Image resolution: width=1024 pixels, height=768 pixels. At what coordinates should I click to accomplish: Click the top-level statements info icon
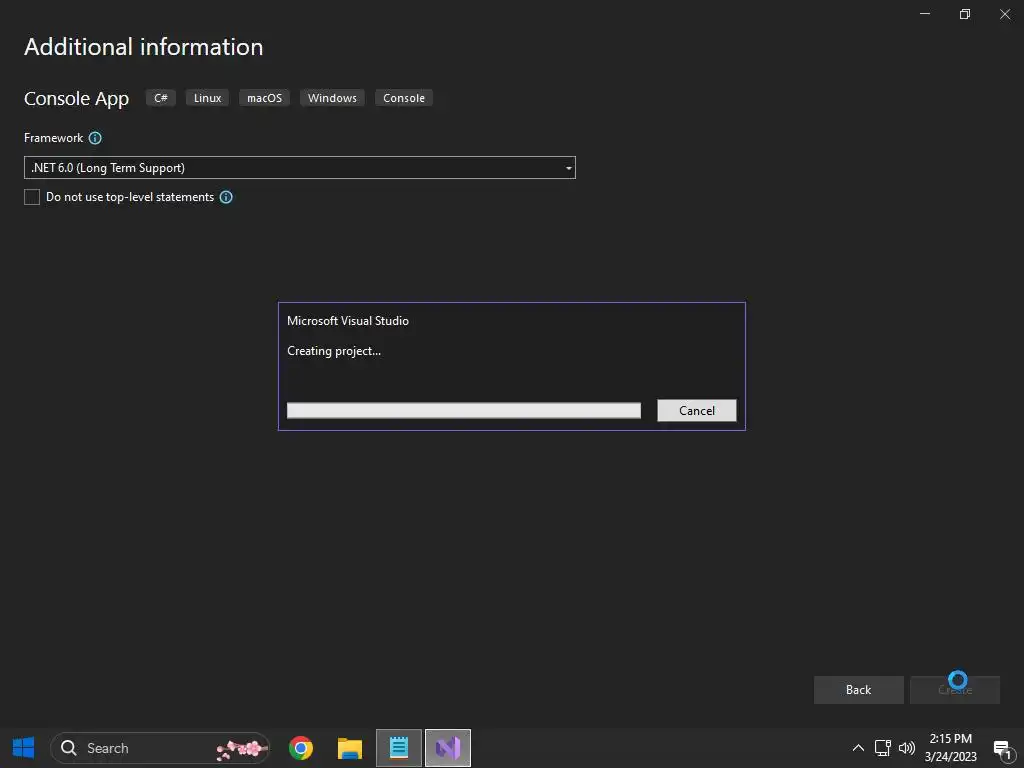pyautogui.click(x=226, y=197)
